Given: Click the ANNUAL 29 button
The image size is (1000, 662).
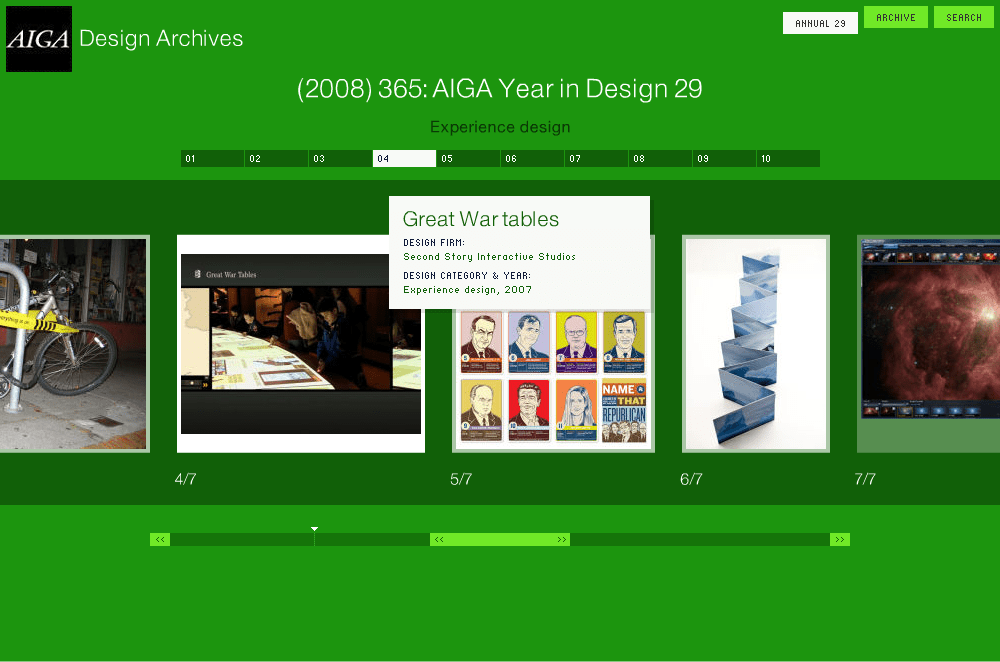Looking at the screenshot, I should [820, 23].
